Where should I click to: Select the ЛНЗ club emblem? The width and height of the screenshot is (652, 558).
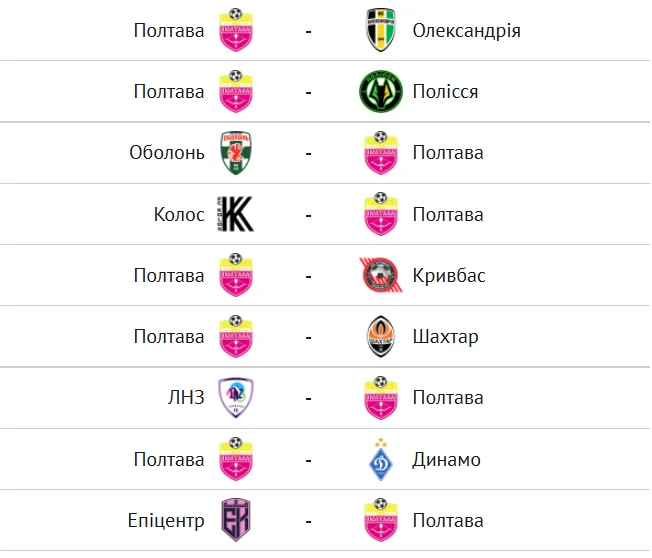(x=238, y=398)
